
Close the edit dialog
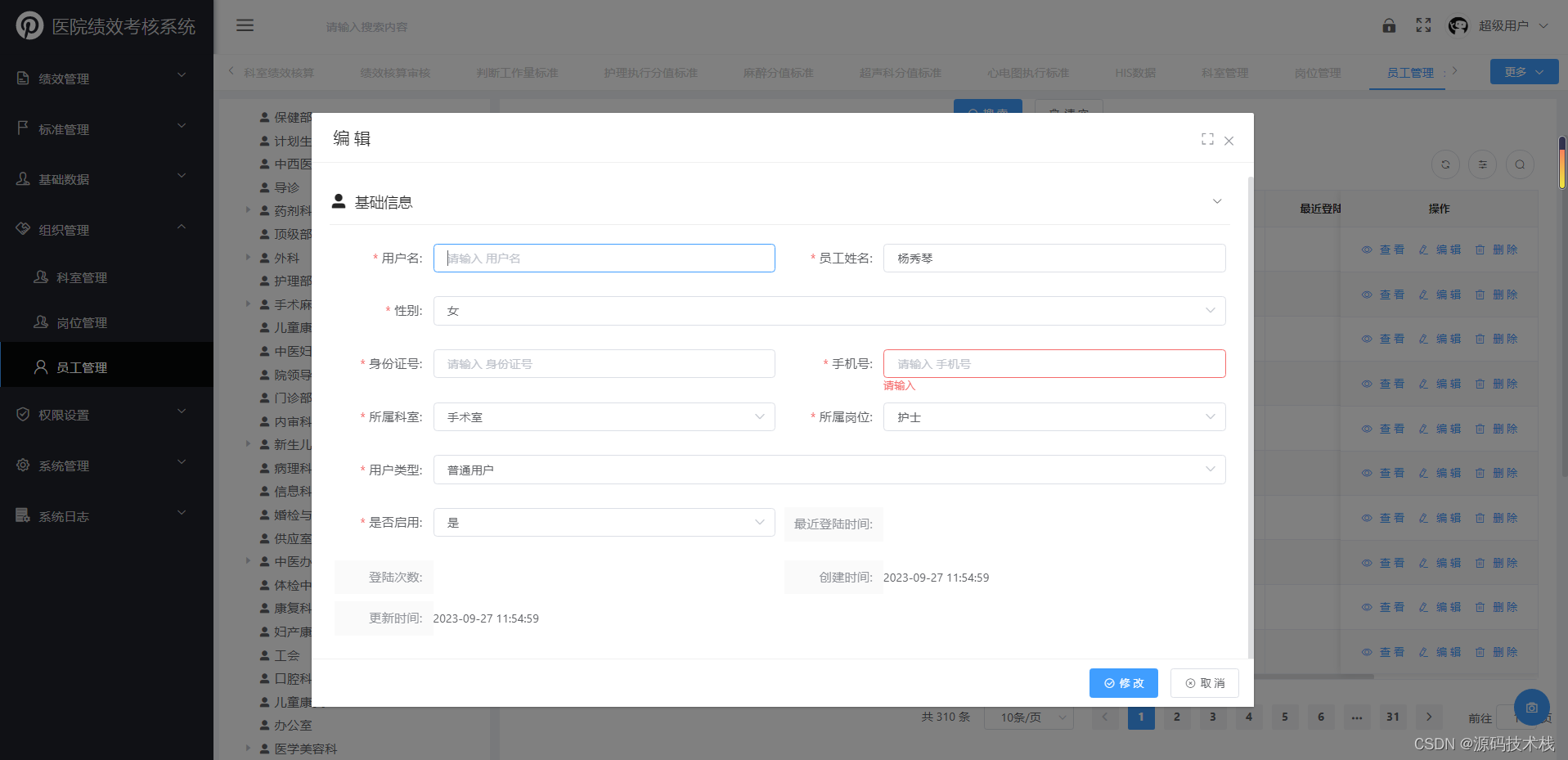click(1229, 141)
